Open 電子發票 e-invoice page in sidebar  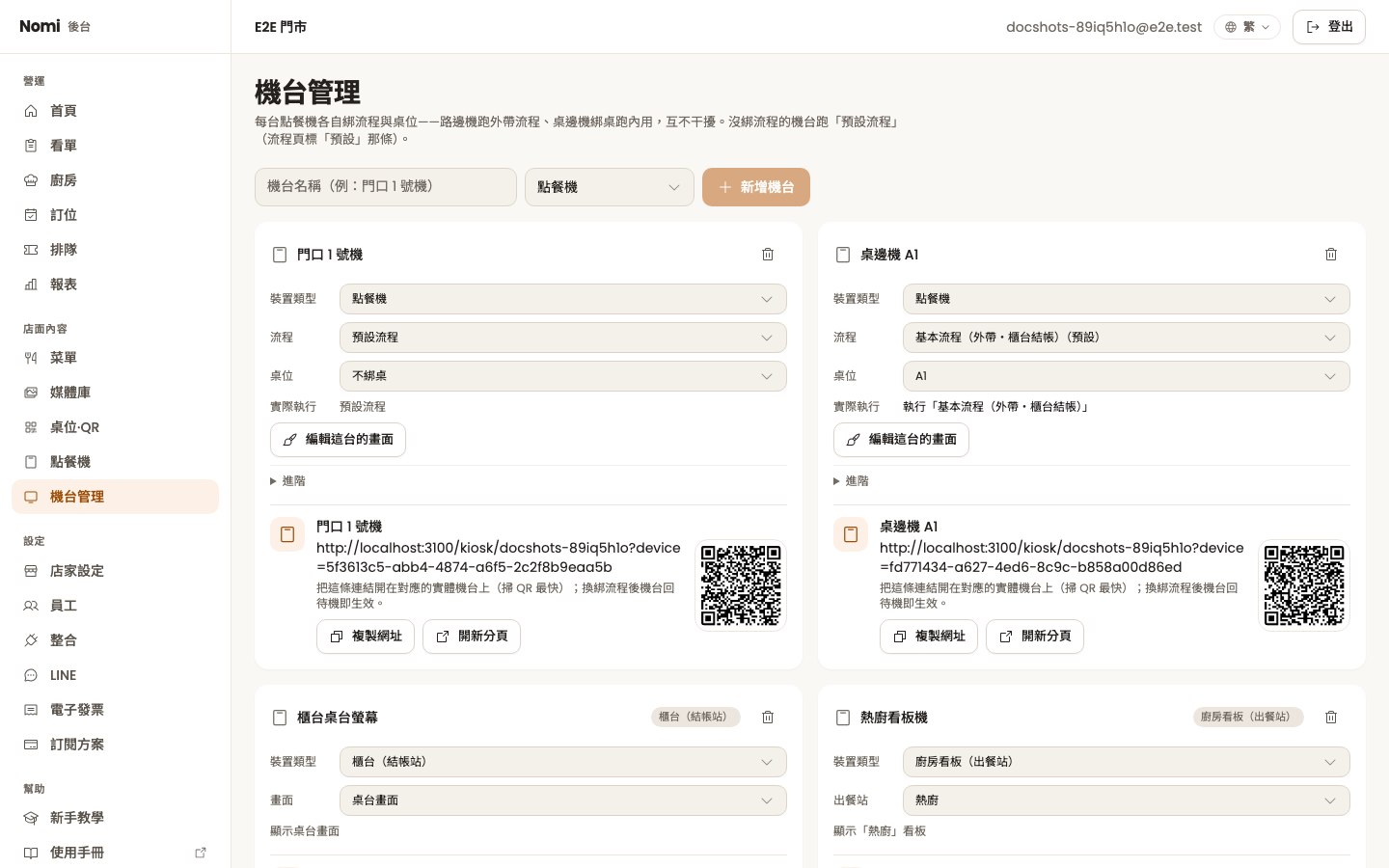(x=115, y=710)
